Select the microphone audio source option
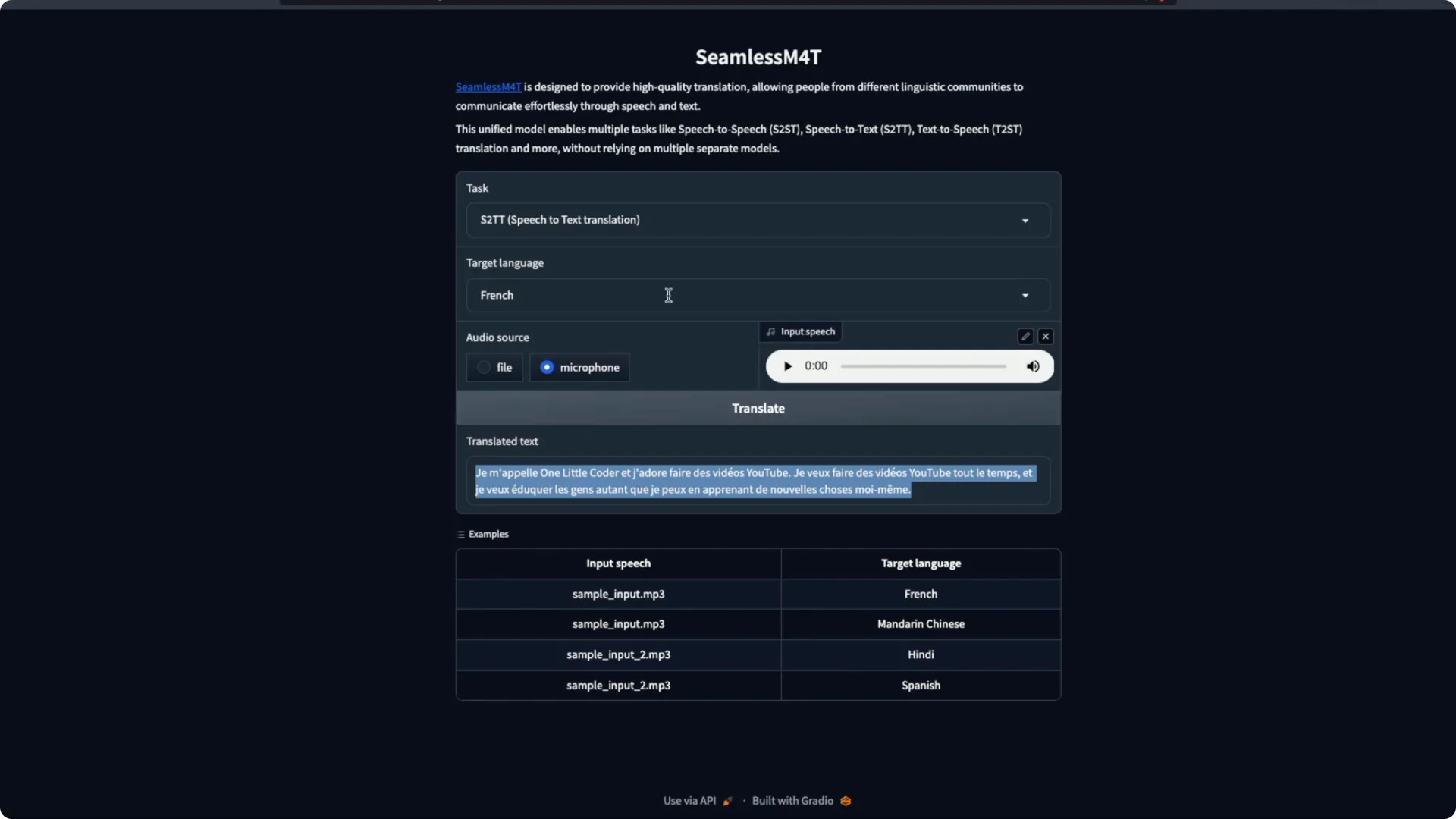Screen dimensions: 1456x819 [x=548, y=367]
